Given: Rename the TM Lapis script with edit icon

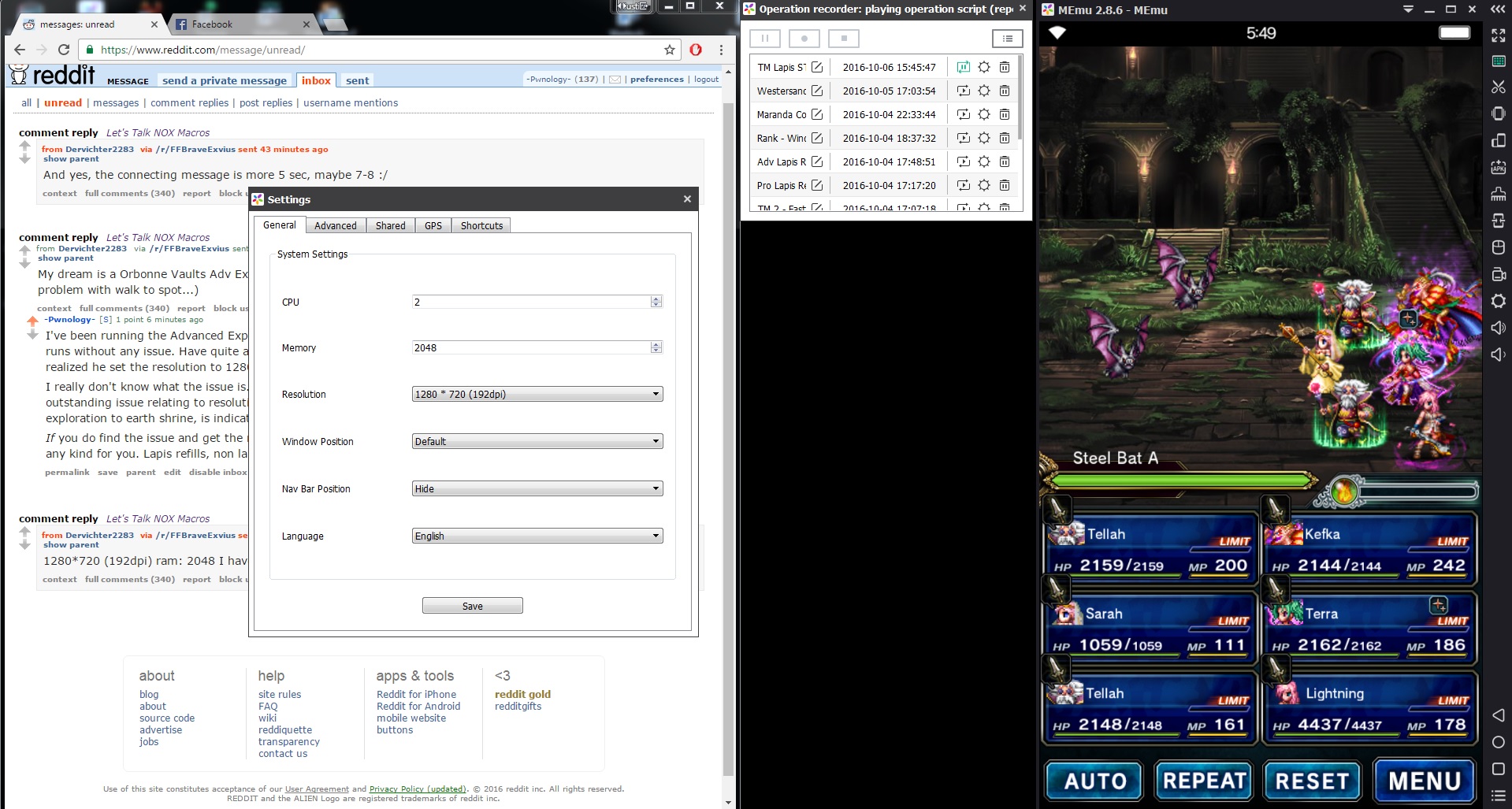Looking at the screenshot, I should [817, 67].
